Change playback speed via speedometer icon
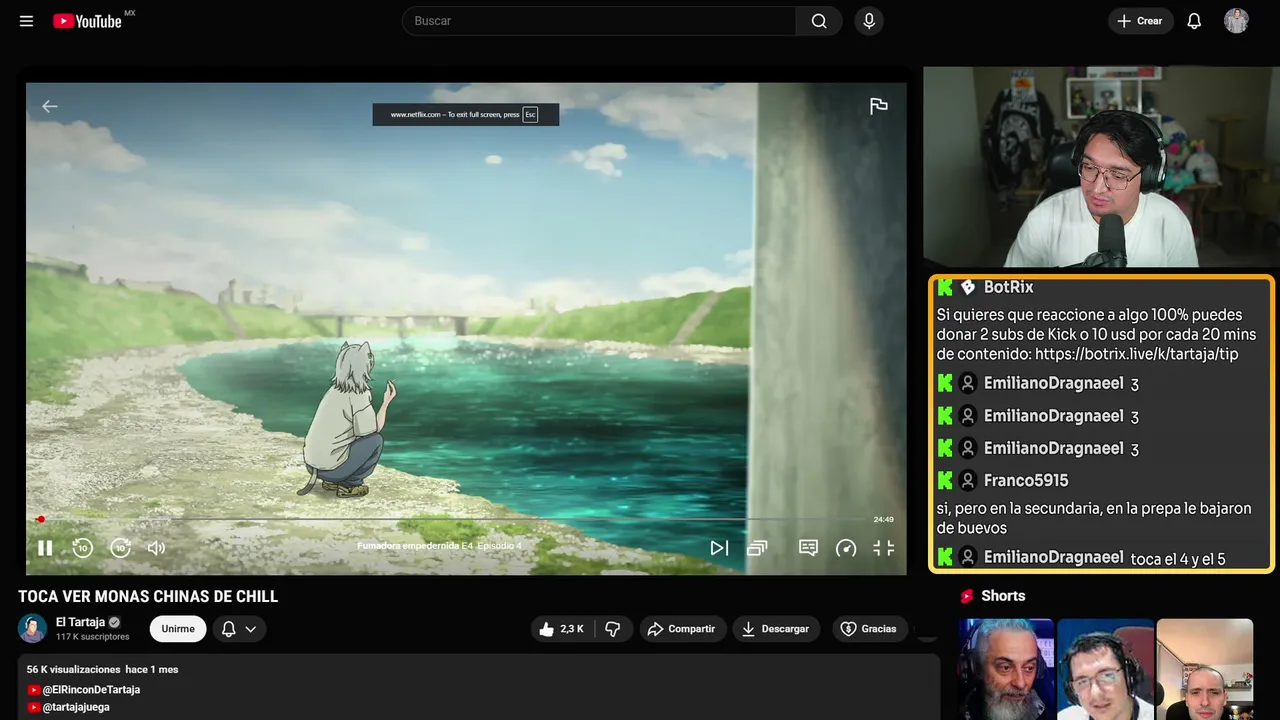This screenshot has width=1280, height=720. pyautogui.click(x=846, y=548)
